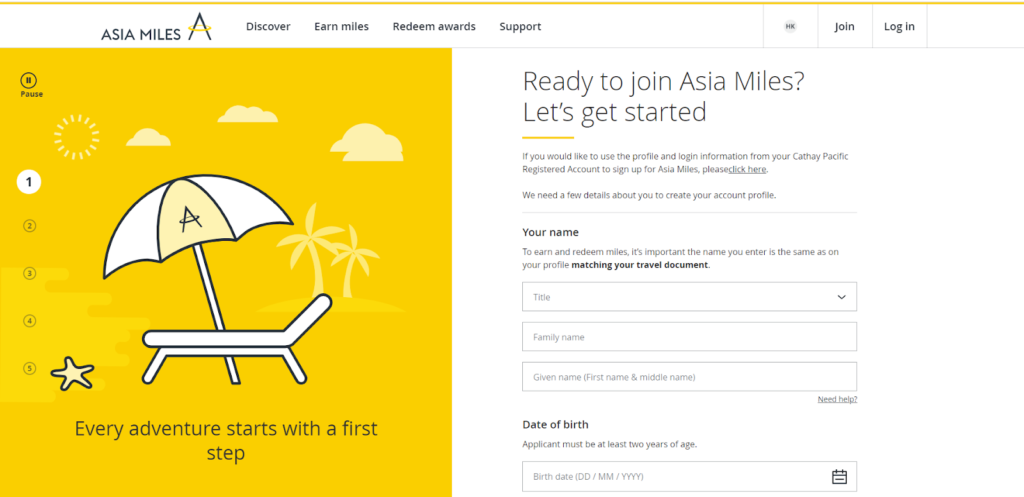Select slide step 3 indicator
The height and width of the screenshot is (497, 1024).
click(x=29, y=273)
